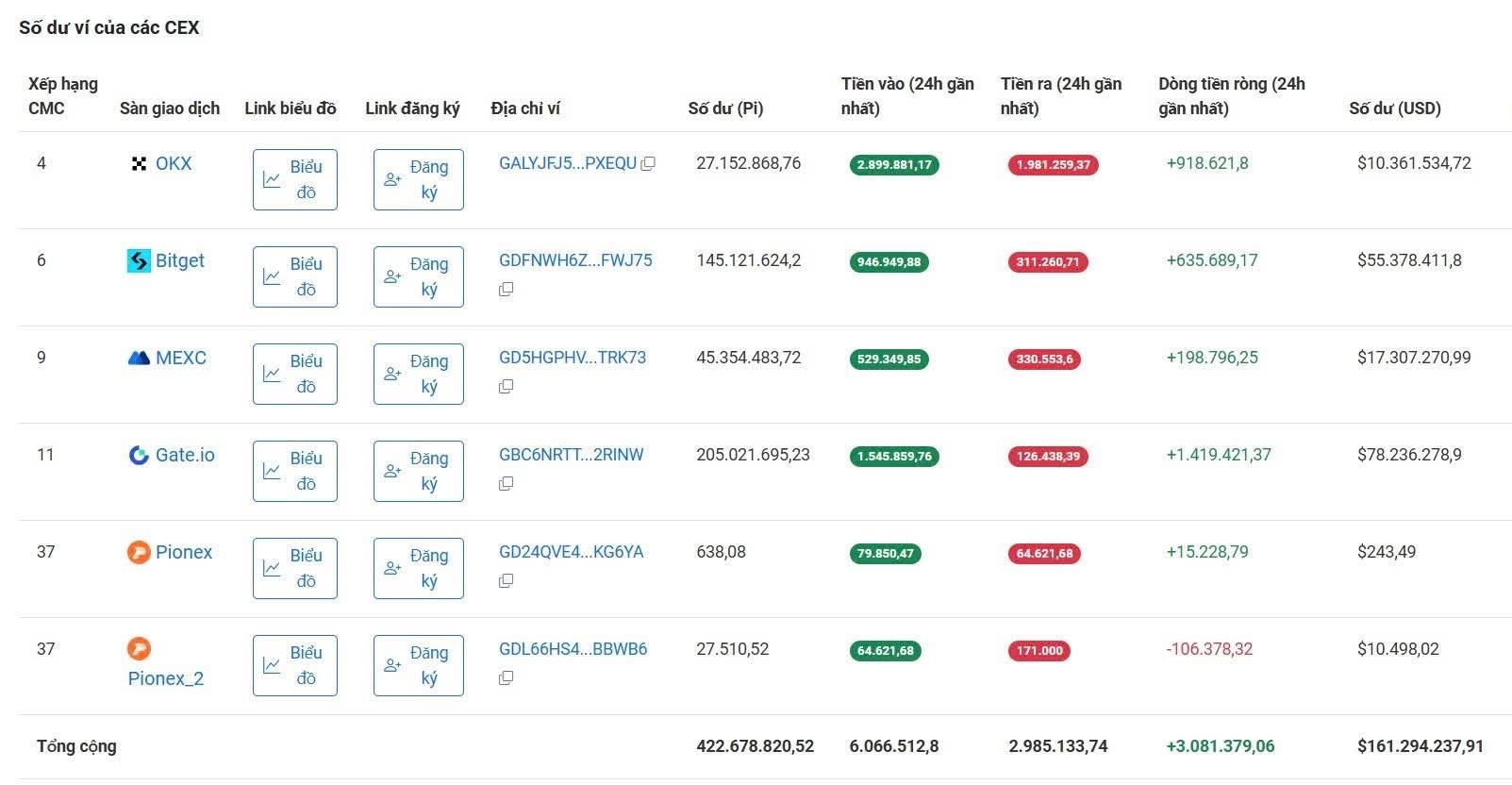Click the OKX exchange logo
The width and height of the screenshot is (1512, 785).
point(139,164)
